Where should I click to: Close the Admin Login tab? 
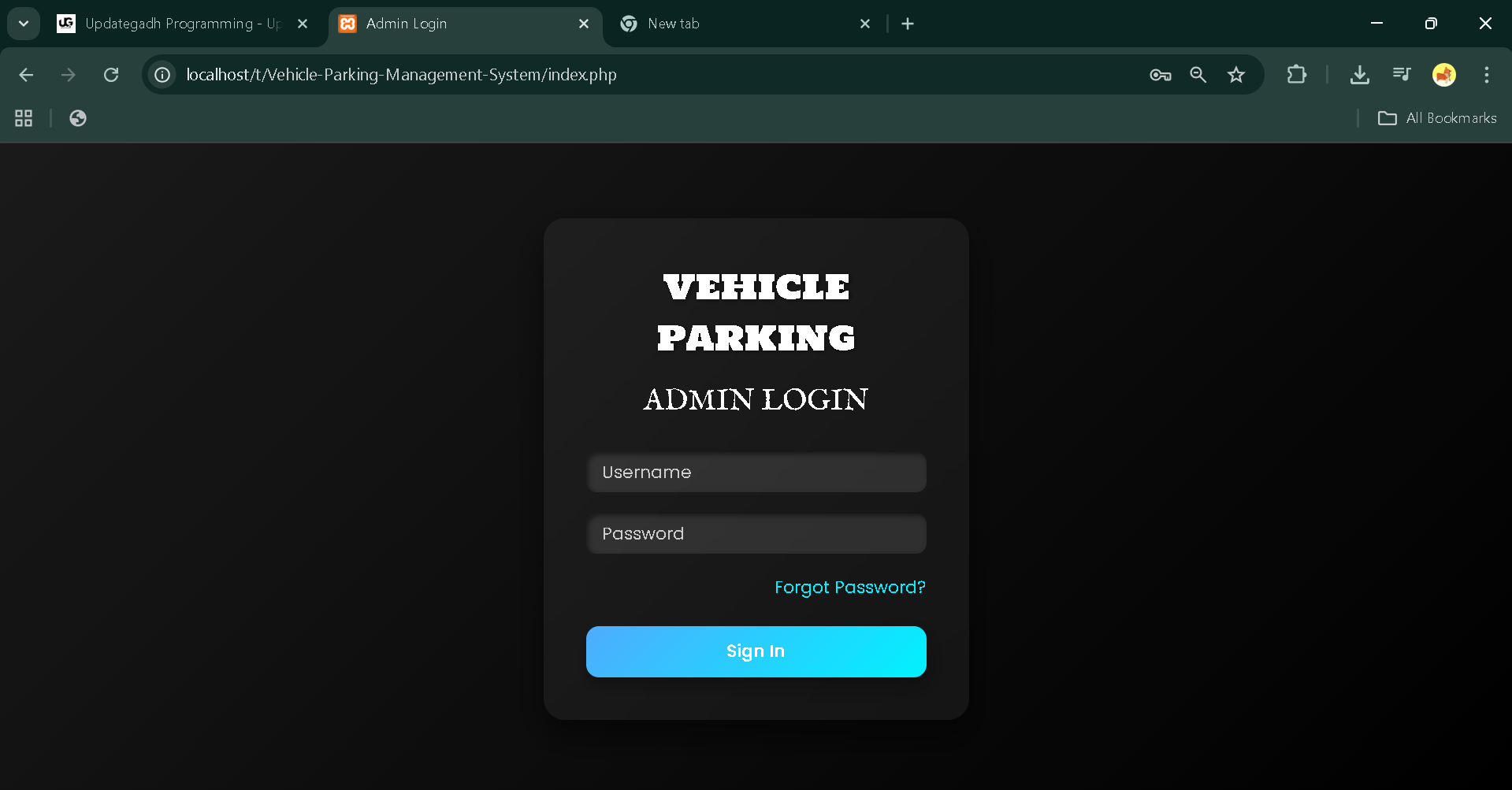pos(584,24)
